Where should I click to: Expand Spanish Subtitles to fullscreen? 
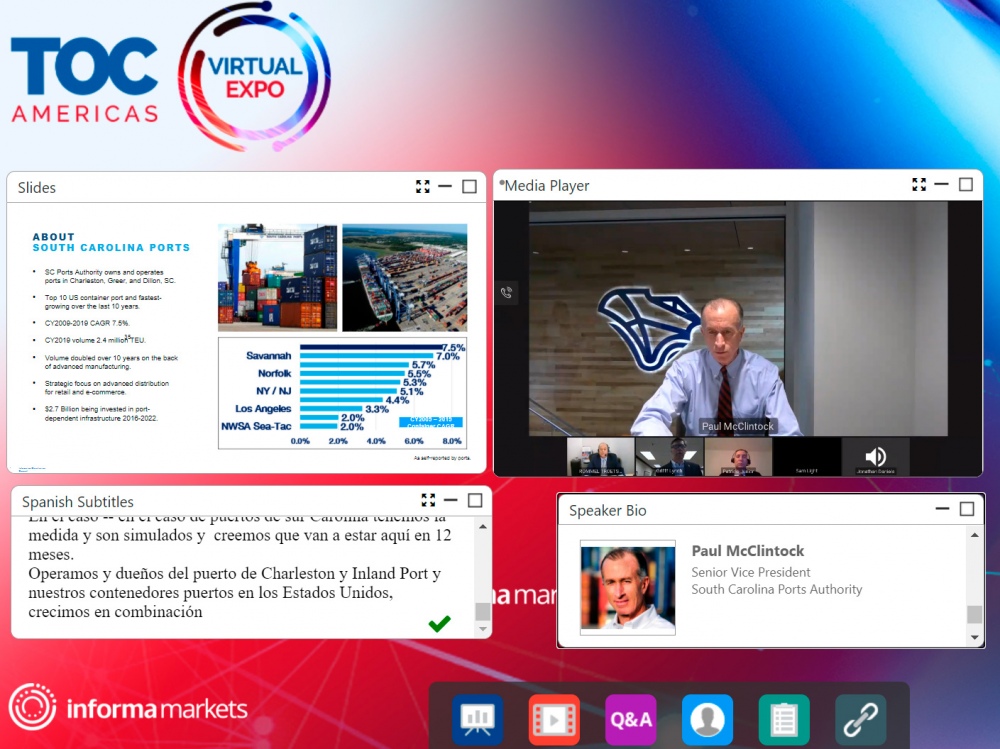pyautogui.click(x=428, y=500)
